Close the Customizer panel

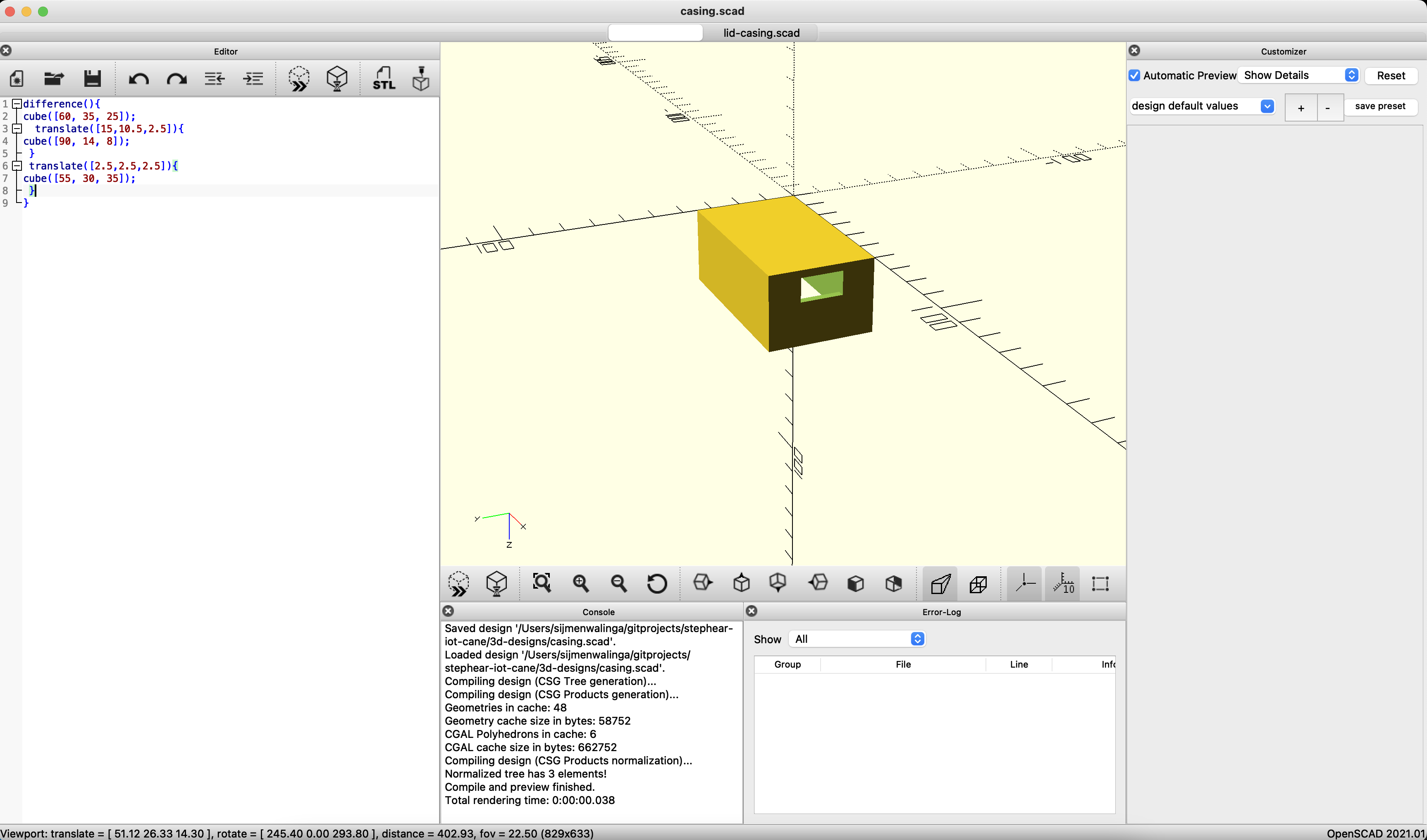[1134, 50]
